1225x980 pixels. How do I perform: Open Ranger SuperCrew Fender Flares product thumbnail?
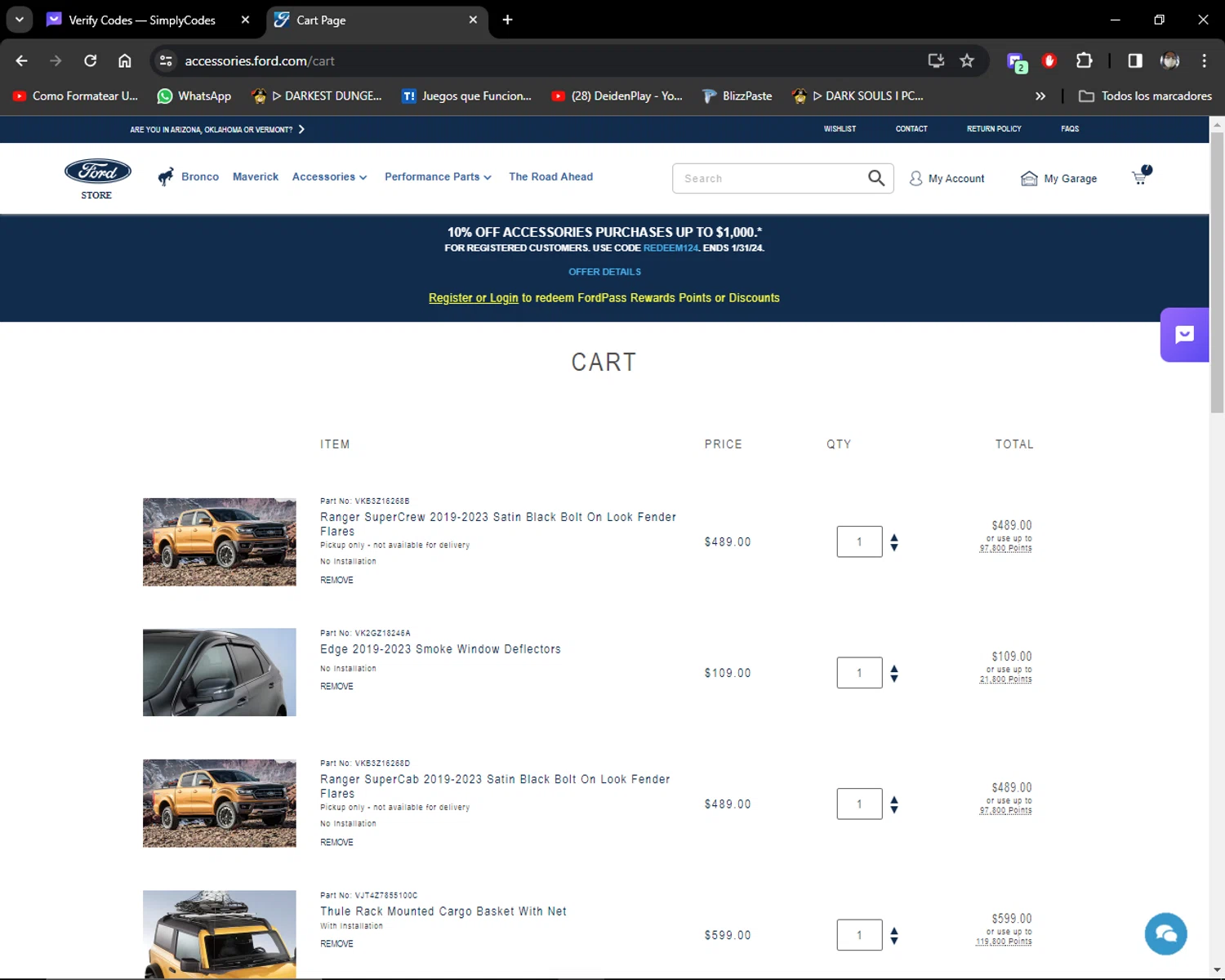click(220, 541)
